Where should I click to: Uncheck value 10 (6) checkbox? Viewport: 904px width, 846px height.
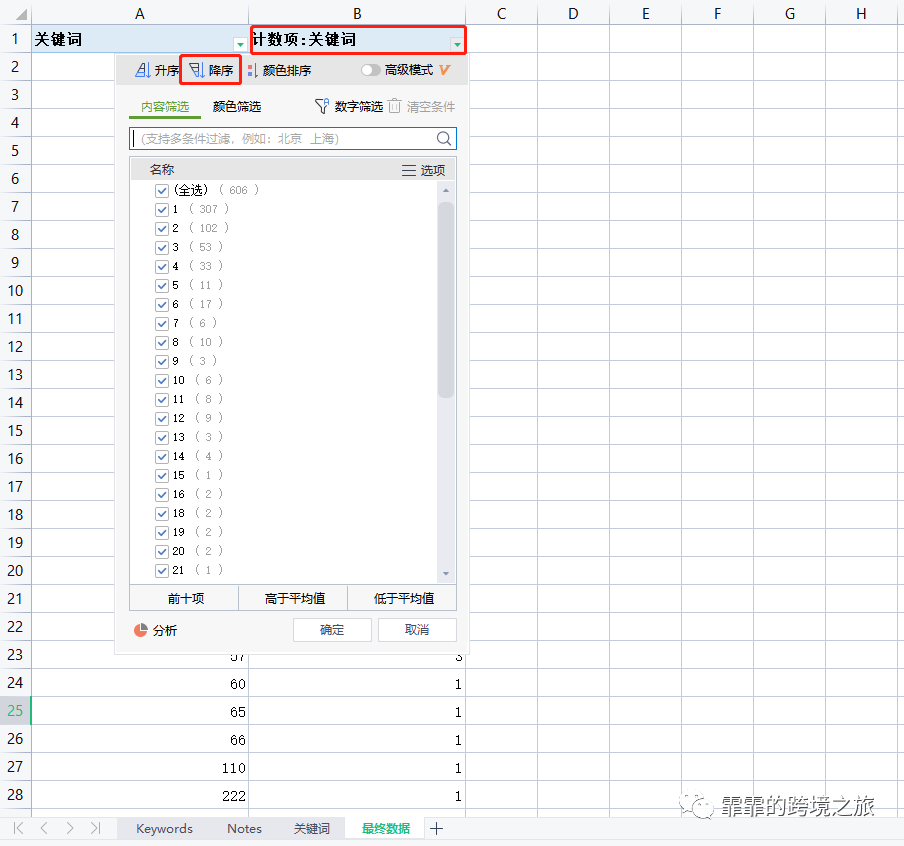(x=162, y=381)
